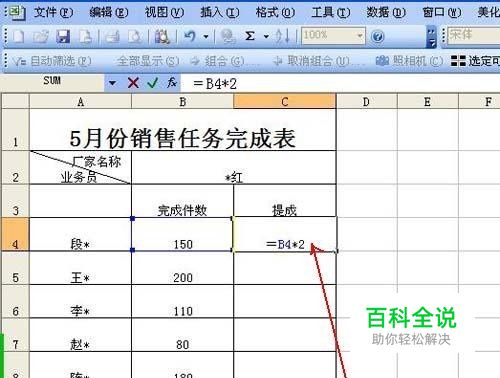Viewport: 500px width, 378px height.
Task: Click cell A7 containing 赵*
Action: [x=80, y=335]
